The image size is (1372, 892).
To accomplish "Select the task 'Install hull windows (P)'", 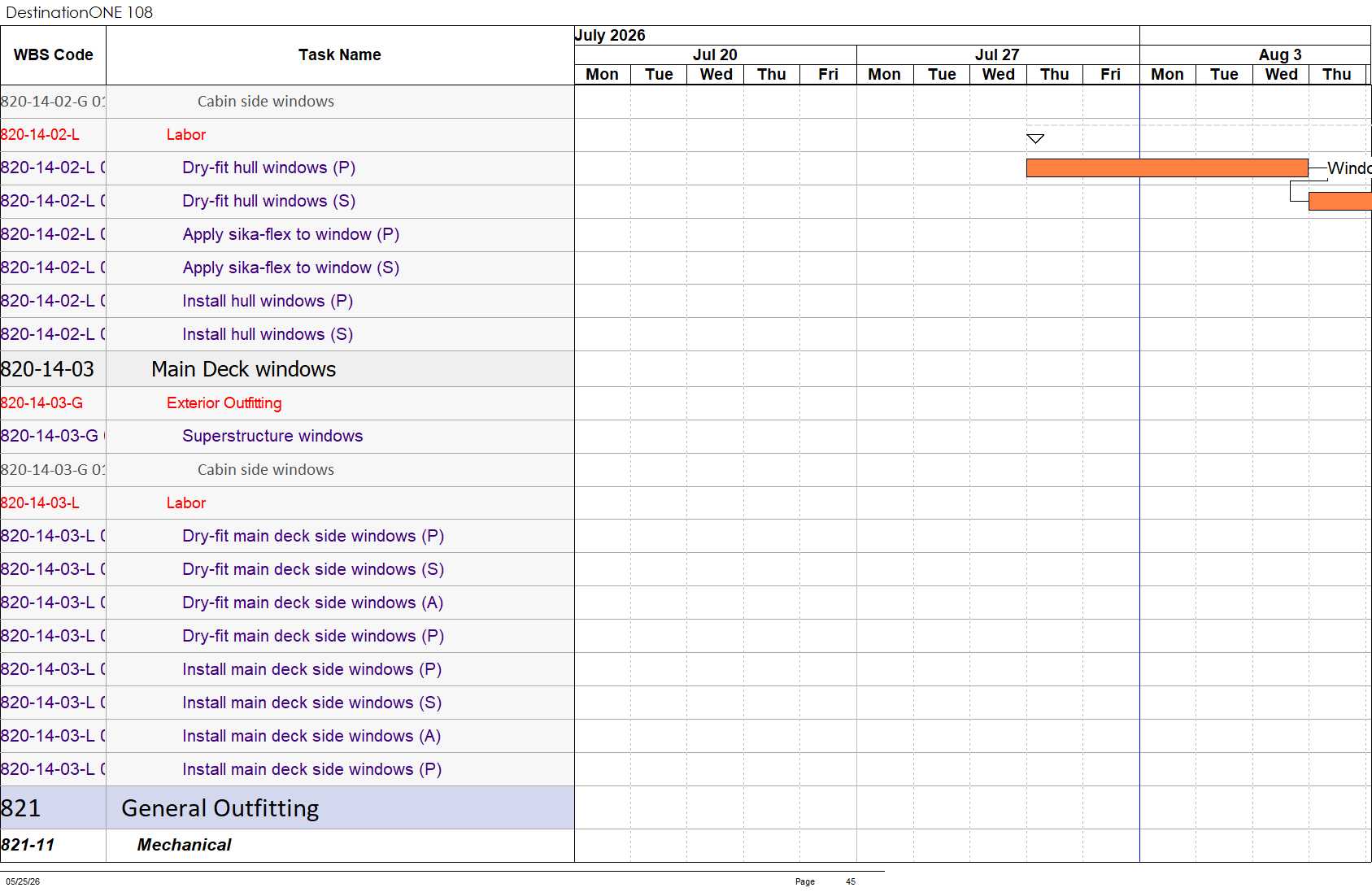I will click(x=268, y=302).
